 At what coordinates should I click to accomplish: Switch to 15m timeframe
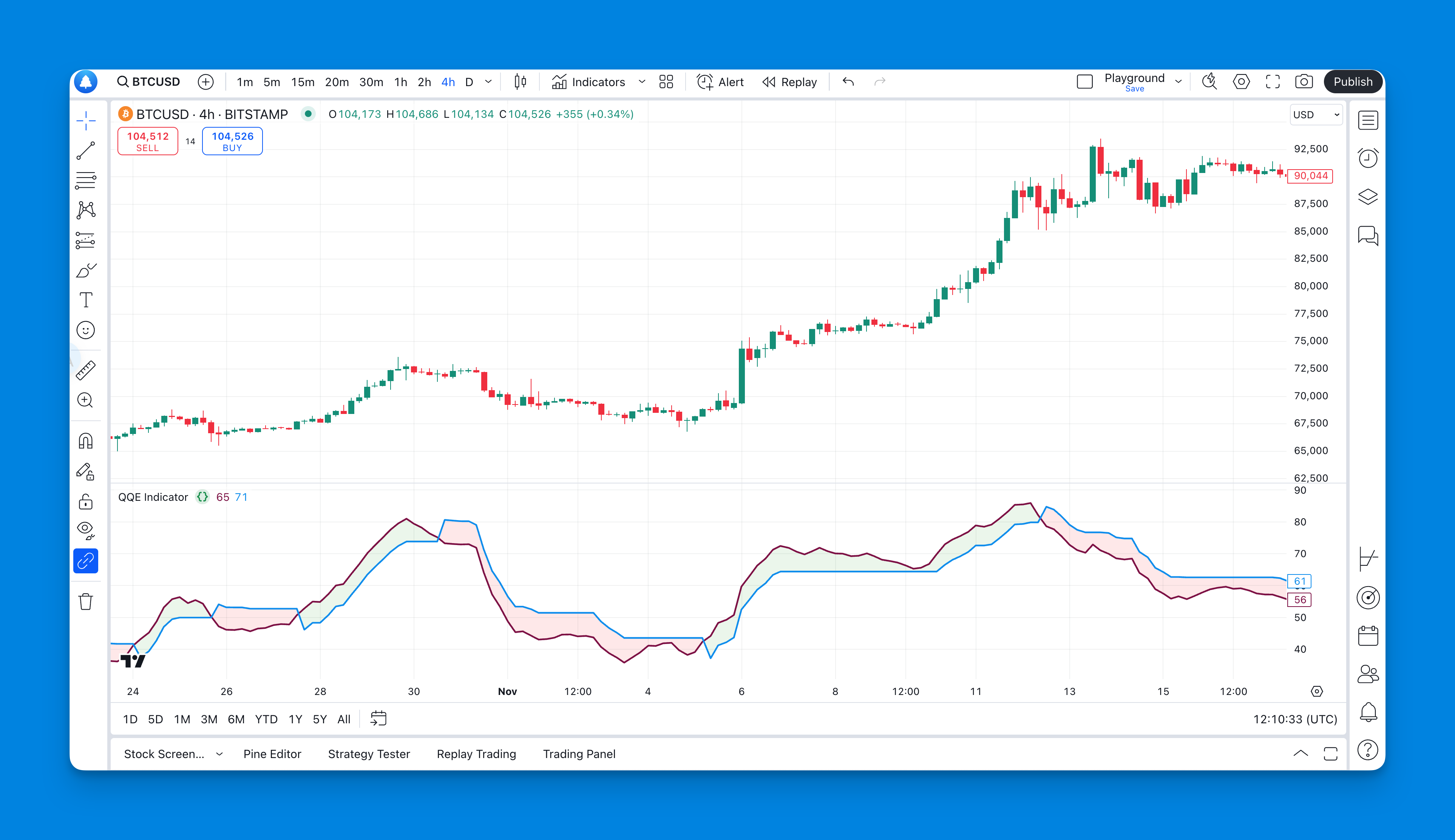tap(303, 82)
